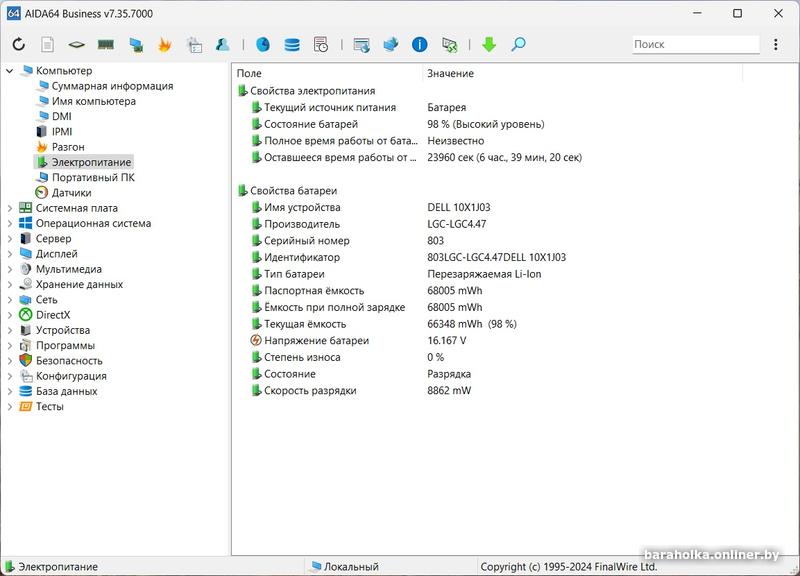This screenshot has width=800, height=576.
Task: Click the green download arrow icon
Action: [x=489, y=44]
